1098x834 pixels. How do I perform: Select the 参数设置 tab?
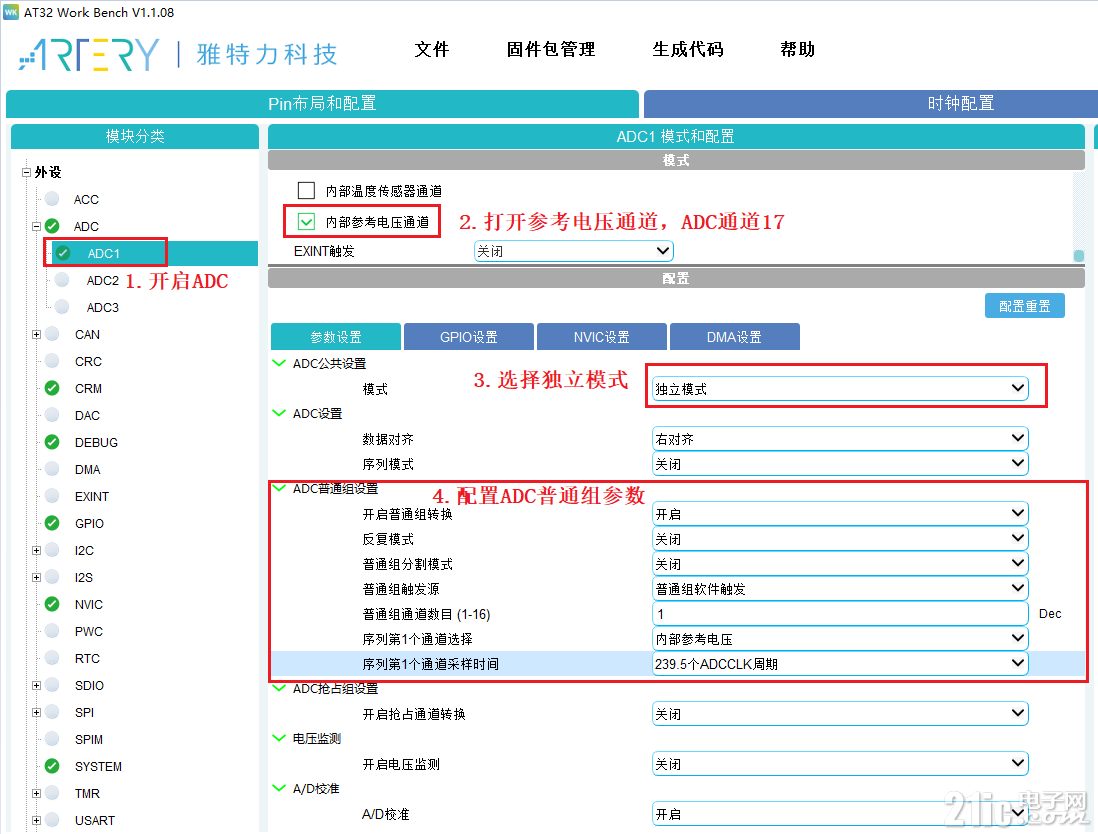tap(336, 337)
